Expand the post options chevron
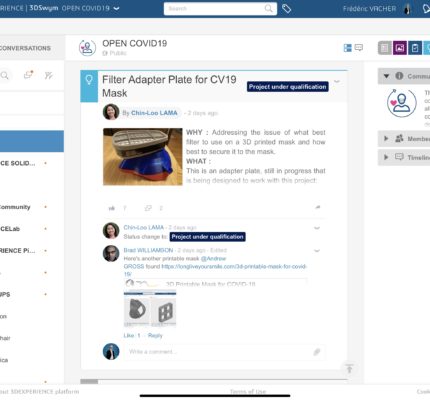This screenshot has height=400, width=430. click(x=337, y=82)
